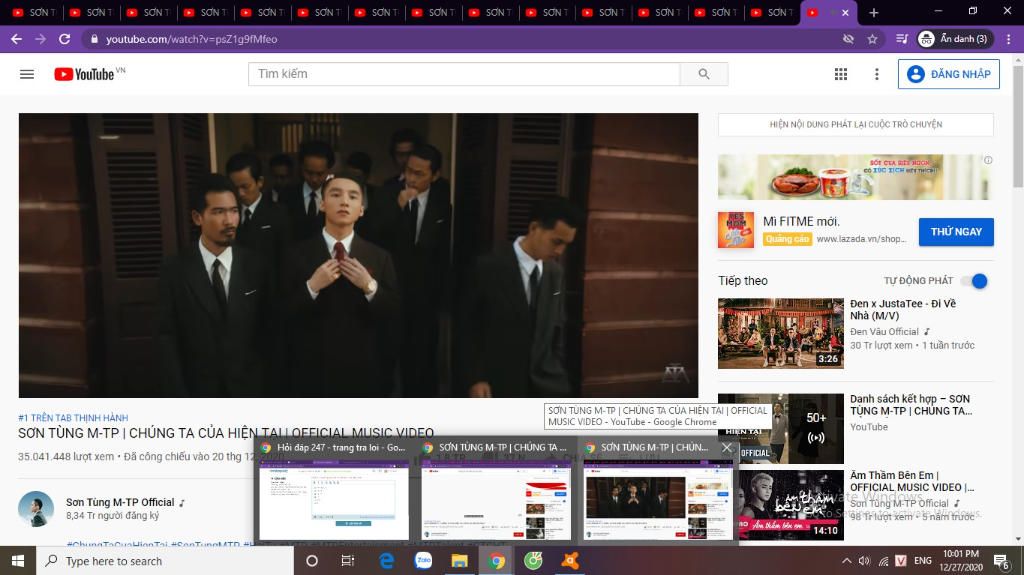1024x575 pixels.
Task: Click the browser back arrow
Action: pyautogui.click(x=16, y=39)
